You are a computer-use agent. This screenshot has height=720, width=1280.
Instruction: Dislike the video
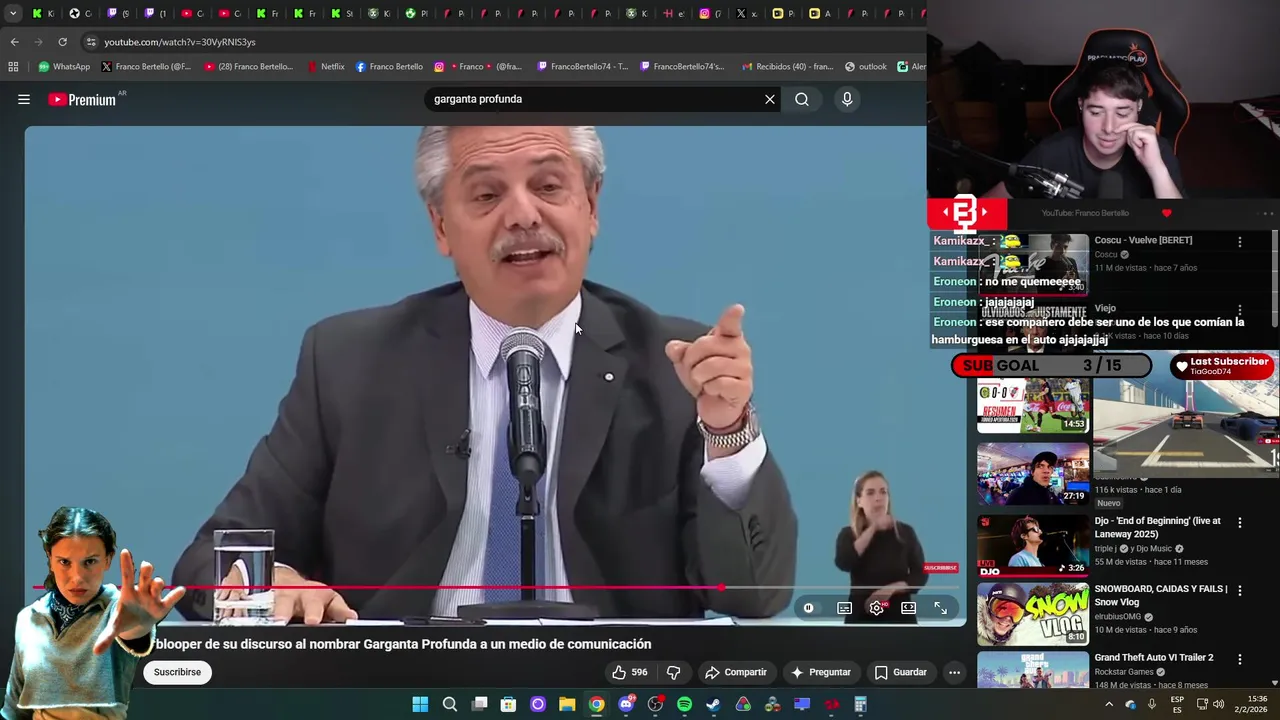pyautogui.click(x=673, y=672)
